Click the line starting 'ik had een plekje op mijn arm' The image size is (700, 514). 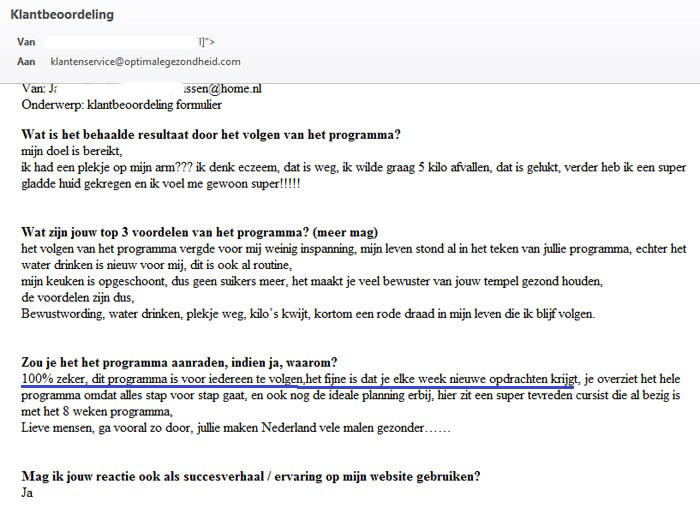pyautogui.click(x=354, y=167)
